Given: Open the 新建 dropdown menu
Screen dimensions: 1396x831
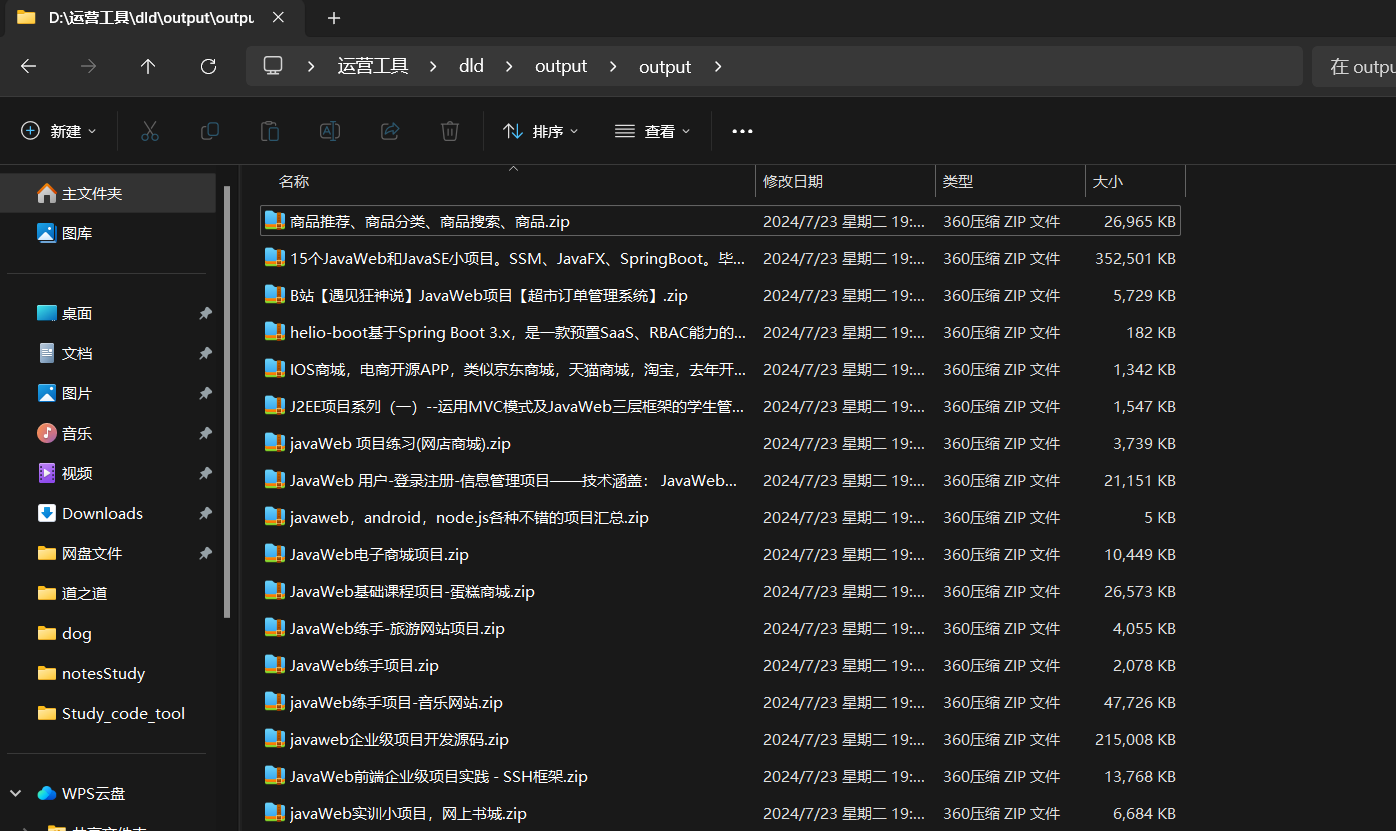Looking at the screenshot, I should 59,131.
